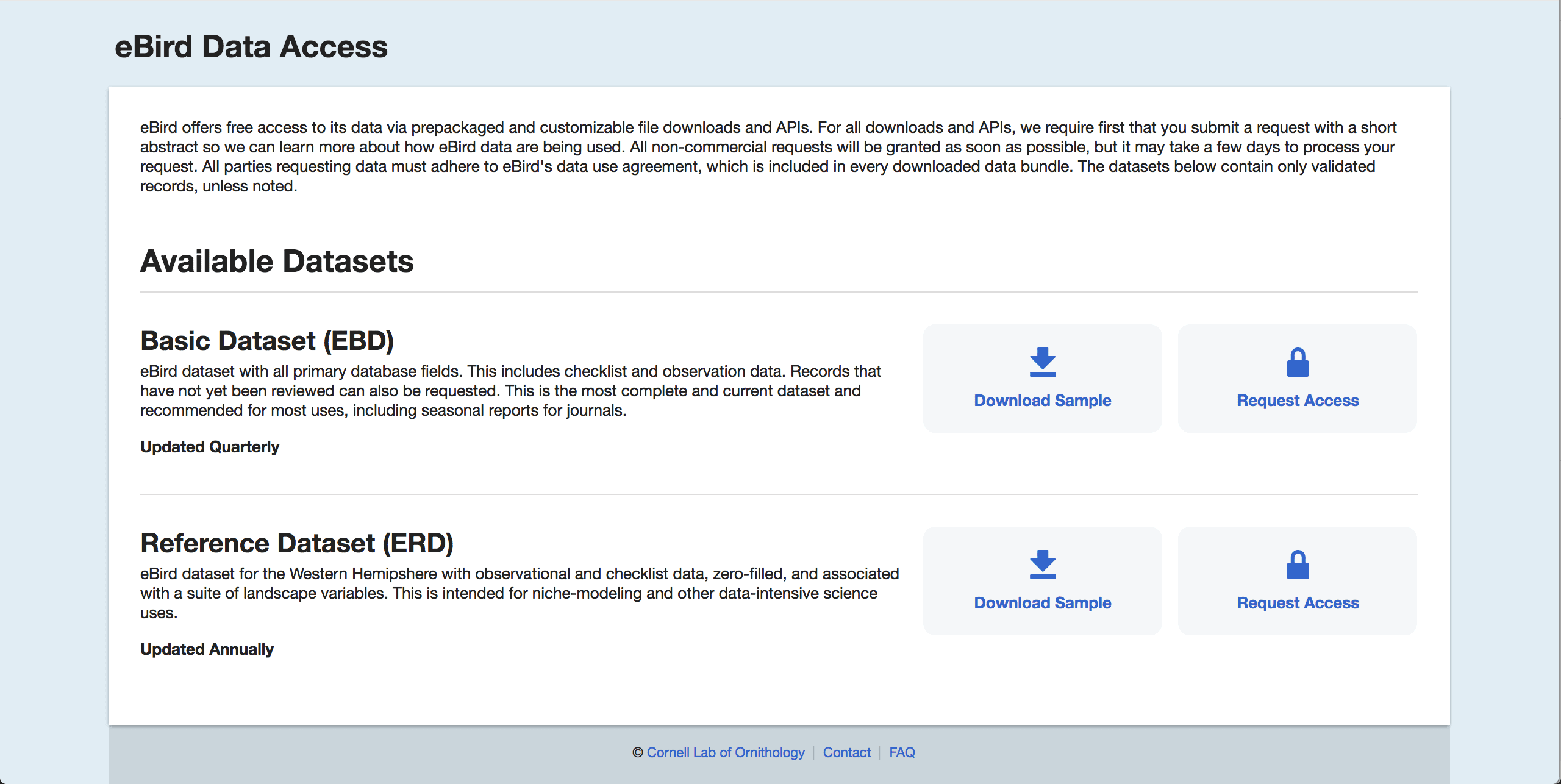Click the lock icon for Reference Dataset (ERD)
Viewport: 1561px width, 784px height.
point(1298,565)
